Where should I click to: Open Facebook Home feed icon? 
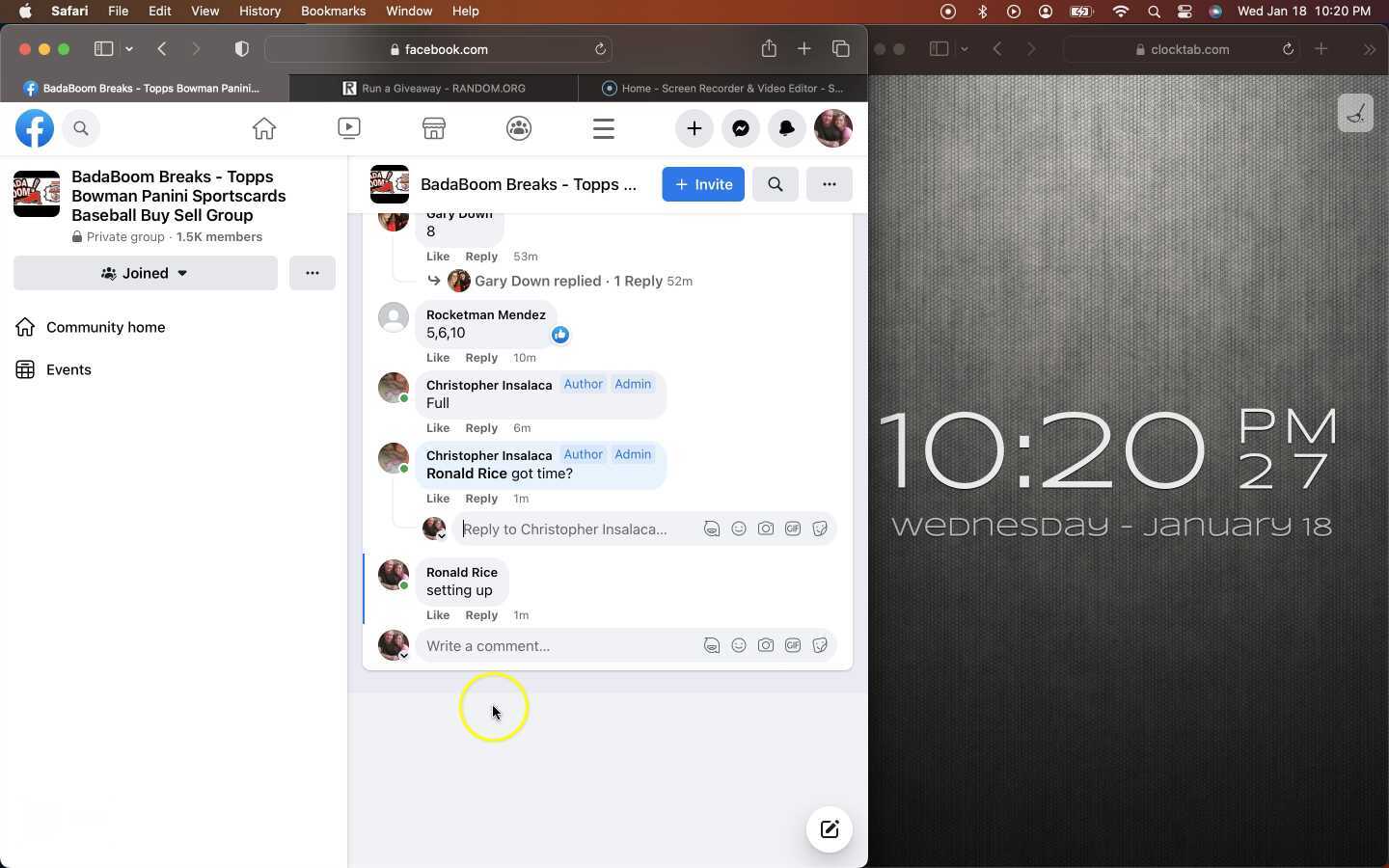tap(264, 128)
